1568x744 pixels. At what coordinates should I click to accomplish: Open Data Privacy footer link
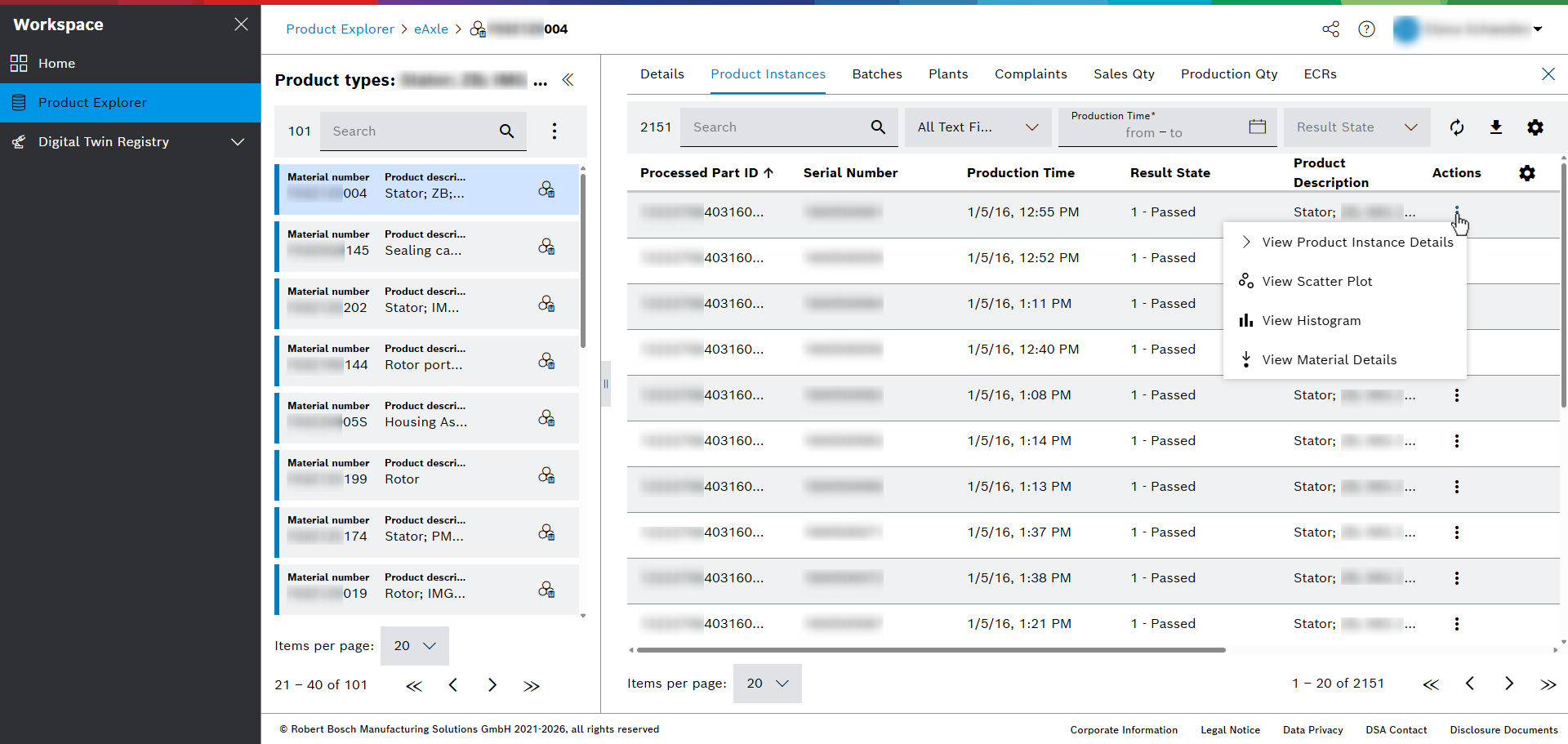click(x=1312, y=730)
